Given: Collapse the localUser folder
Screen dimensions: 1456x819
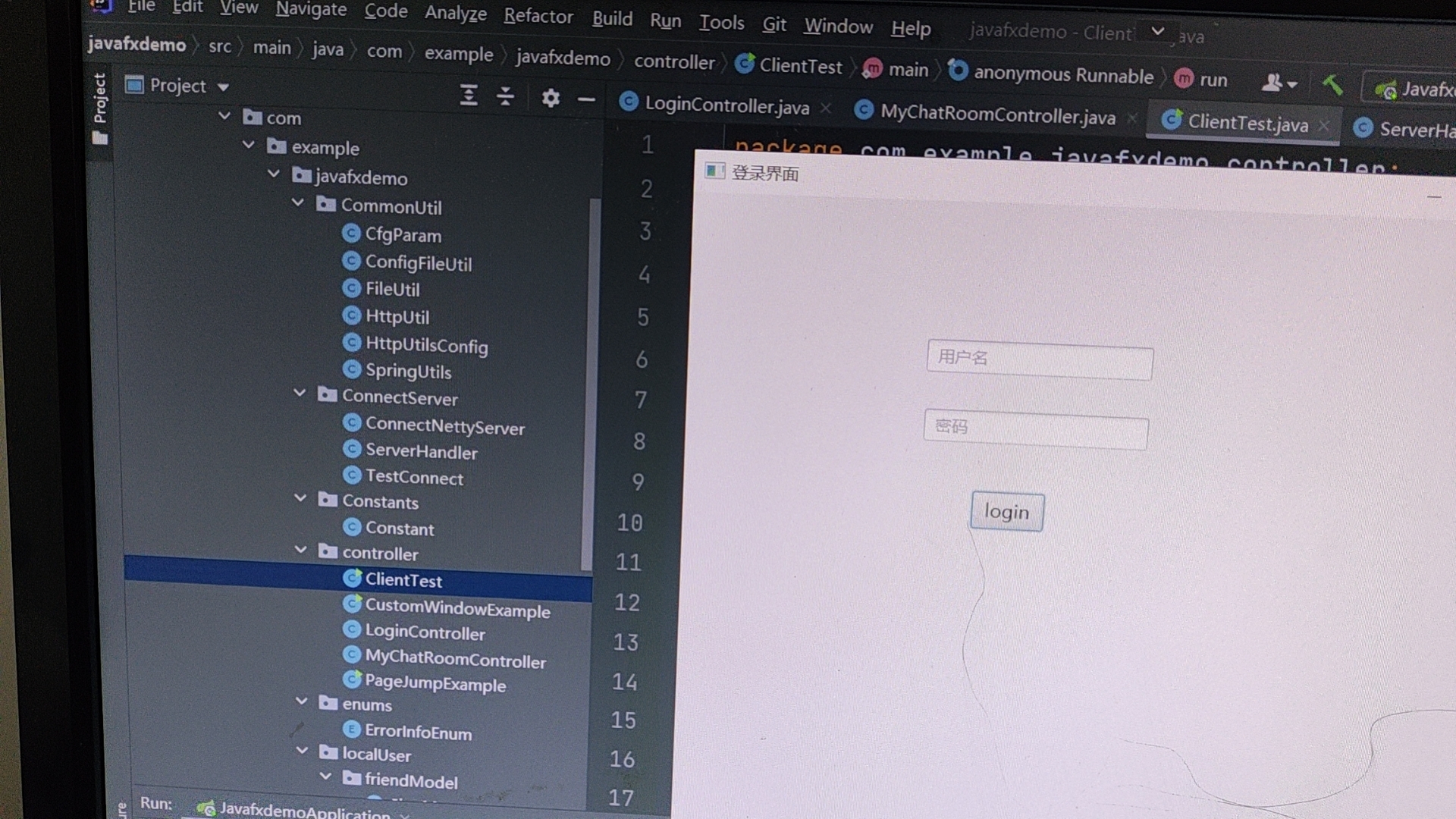Looking at the screenshot, I should (x=302, y=751).
